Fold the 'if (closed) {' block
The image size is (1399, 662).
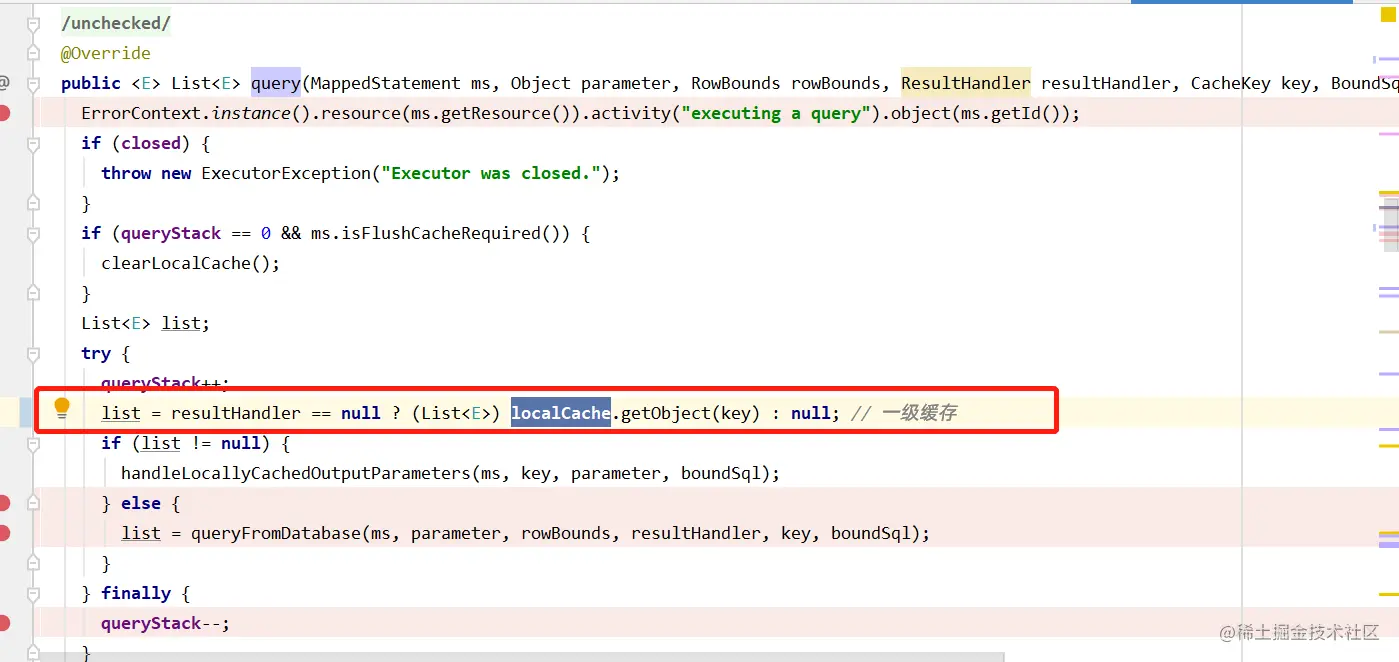[x=33, y=143]
